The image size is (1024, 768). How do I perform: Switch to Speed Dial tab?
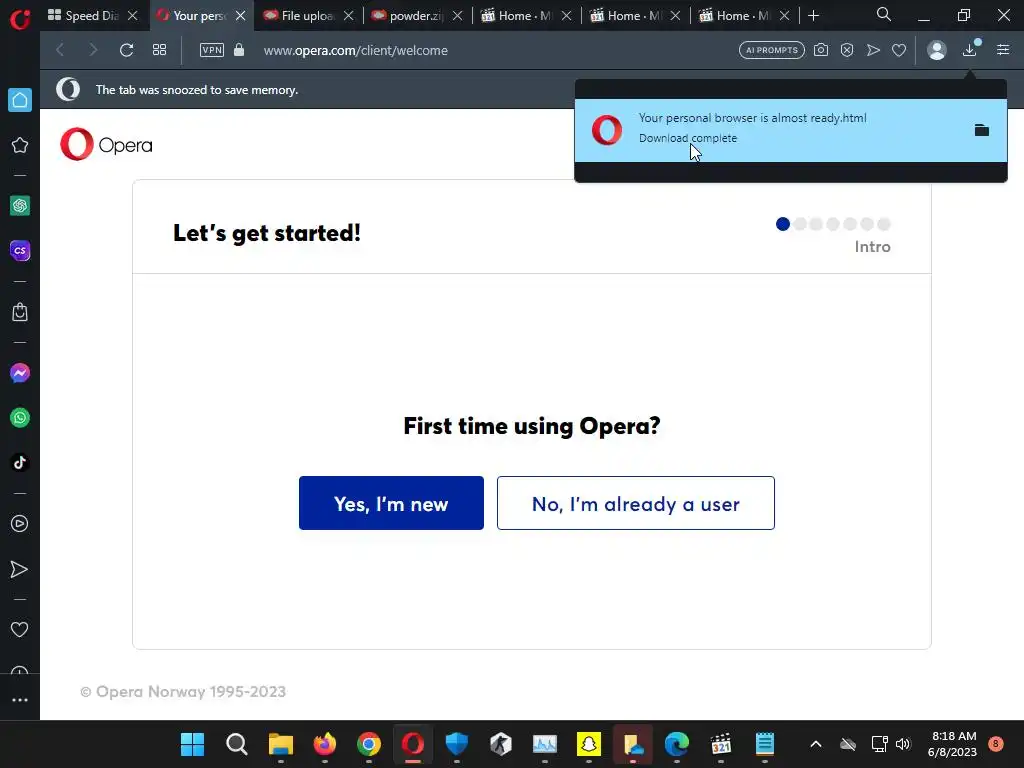tap(82, 16)
